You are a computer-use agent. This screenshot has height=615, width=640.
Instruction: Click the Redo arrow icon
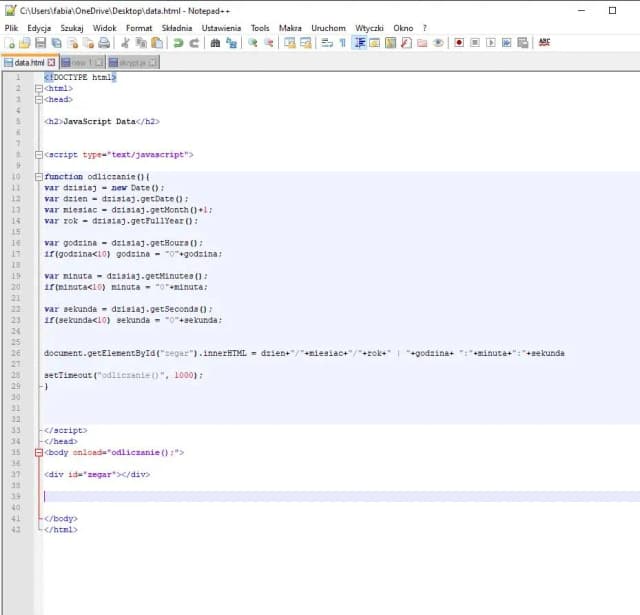pyautogui.click(x=194, y=43)
